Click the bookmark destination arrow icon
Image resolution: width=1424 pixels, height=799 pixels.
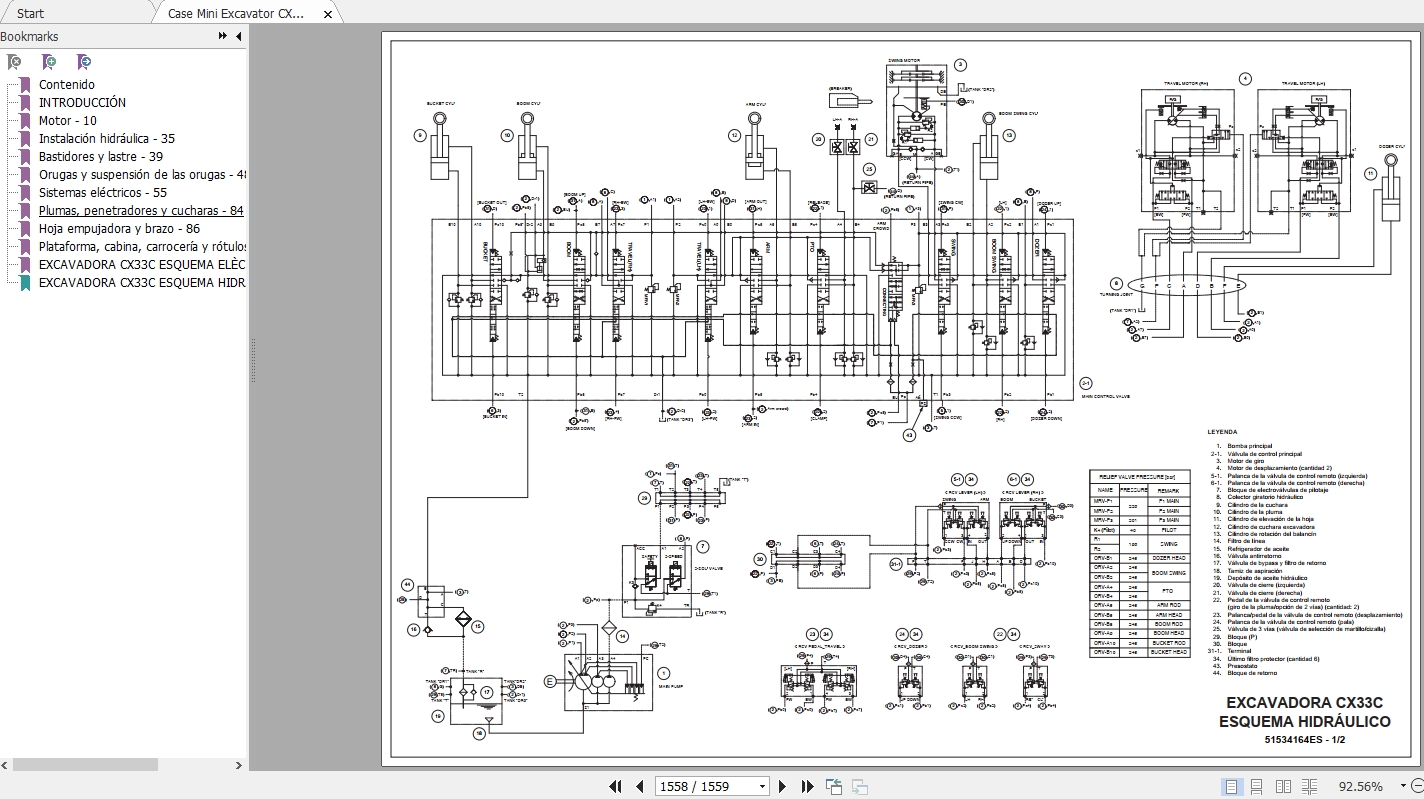coord(84,62)
